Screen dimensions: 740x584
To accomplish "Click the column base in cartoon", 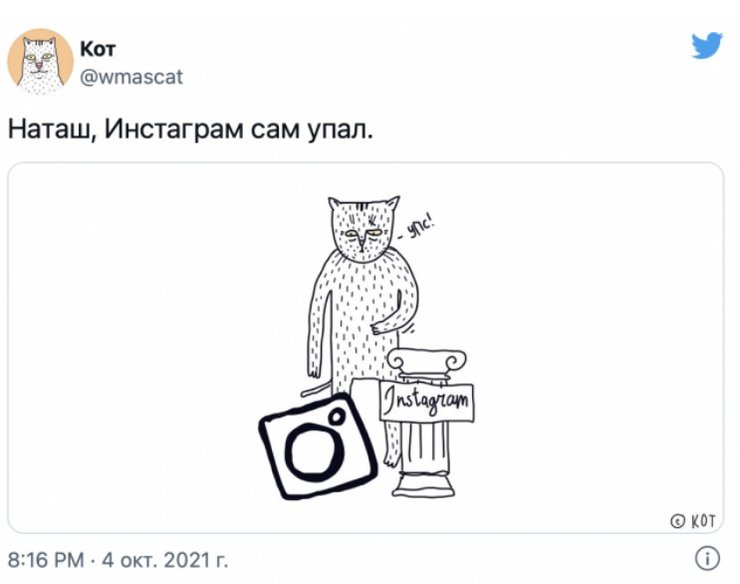I will pos(423,484).
